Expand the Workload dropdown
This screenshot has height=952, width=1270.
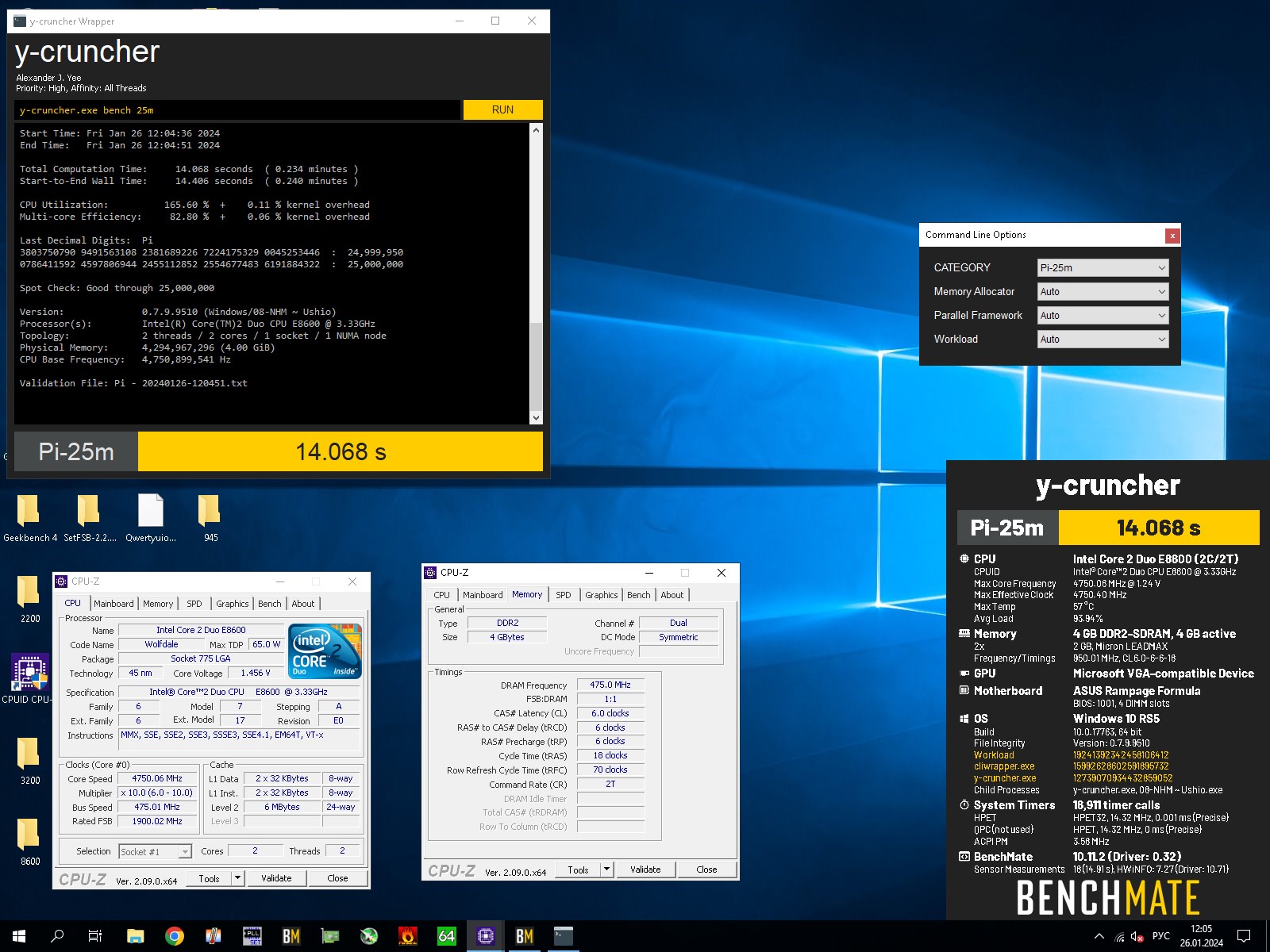(x=1103, y=340)
